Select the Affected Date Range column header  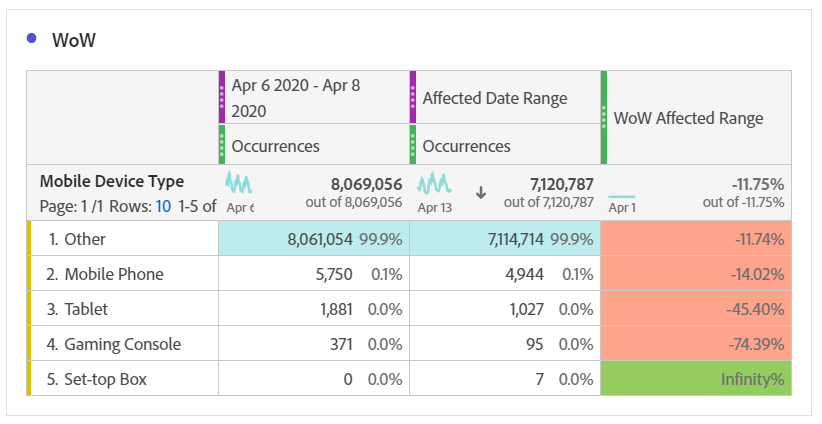point(495,98)
